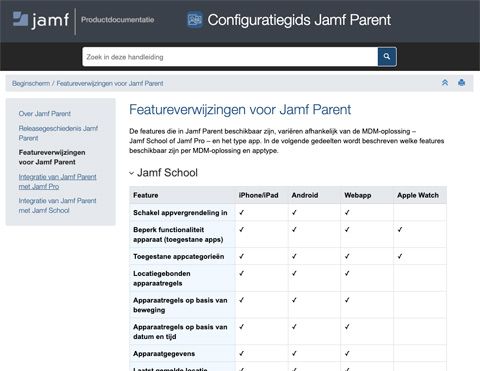Click Apple Watch checkmark for Toegestane appcategorieën
480x371 pixels.
click(x=400, y=256)
